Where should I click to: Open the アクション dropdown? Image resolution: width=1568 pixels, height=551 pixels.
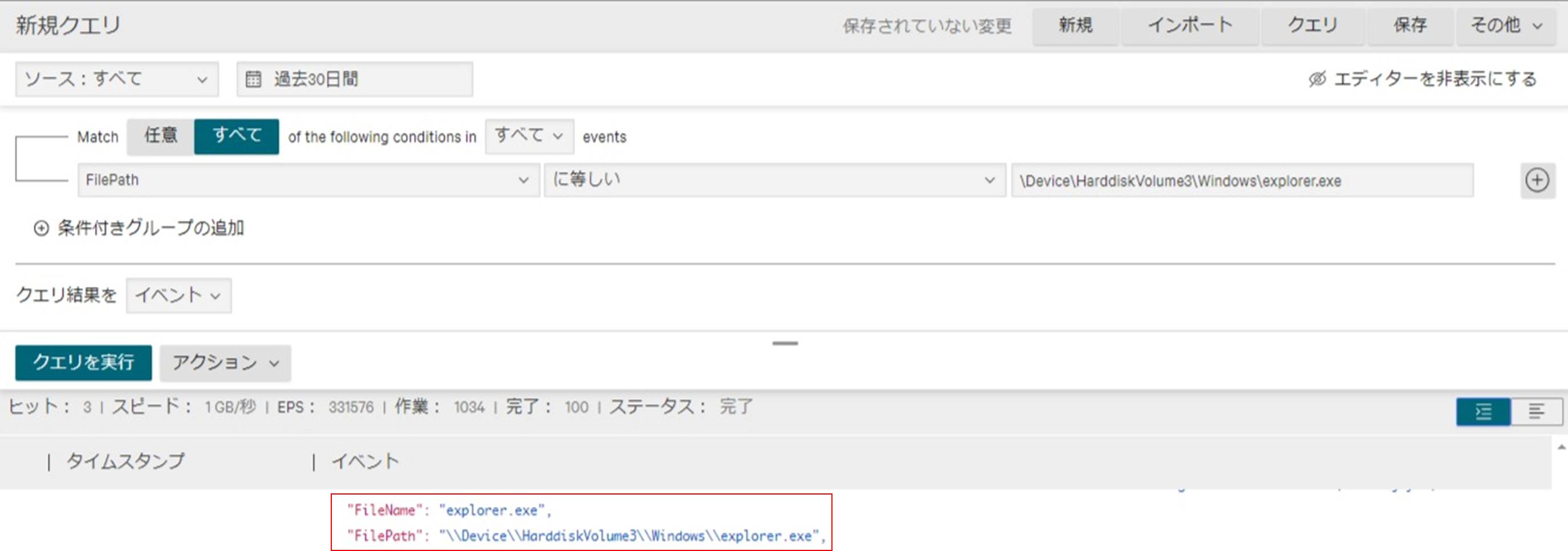(225, 363)
